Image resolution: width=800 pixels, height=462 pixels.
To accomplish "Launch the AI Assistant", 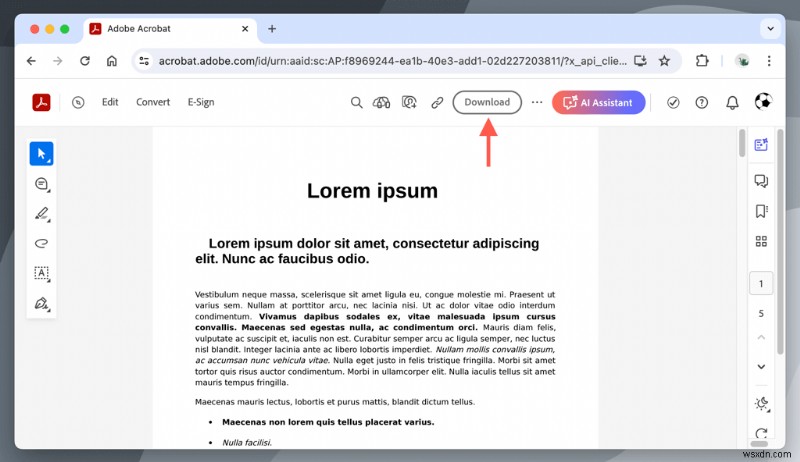I will [x=598, y=102].
